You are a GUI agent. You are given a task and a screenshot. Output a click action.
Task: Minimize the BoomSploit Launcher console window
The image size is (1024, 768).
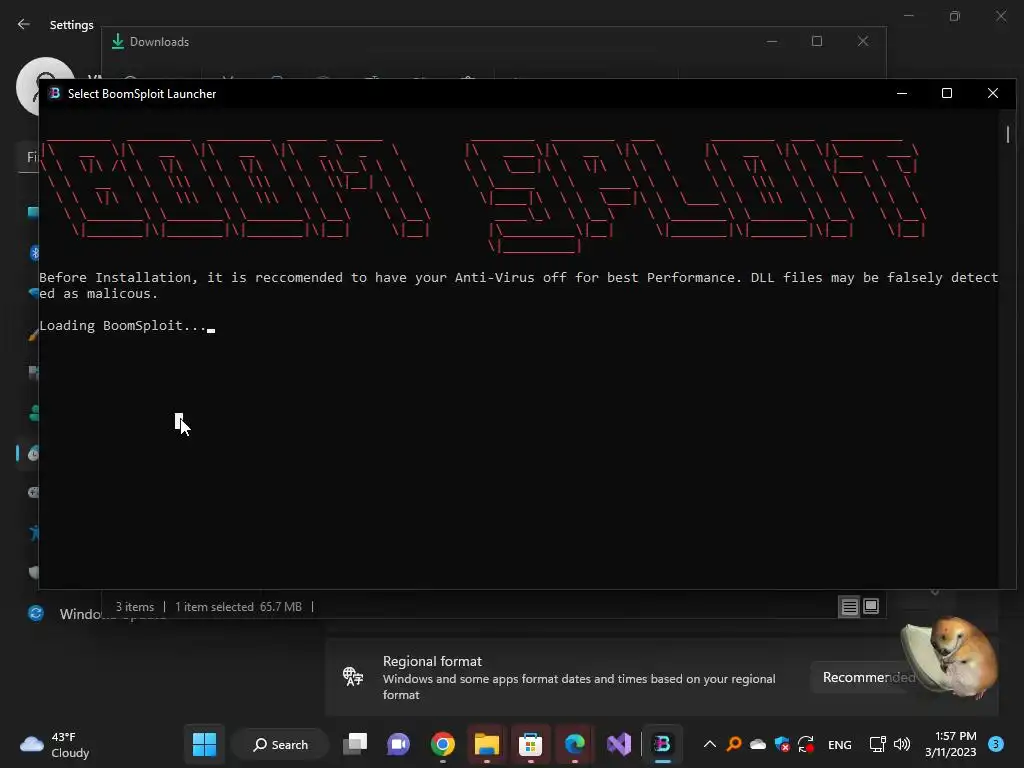click(902, 93)
